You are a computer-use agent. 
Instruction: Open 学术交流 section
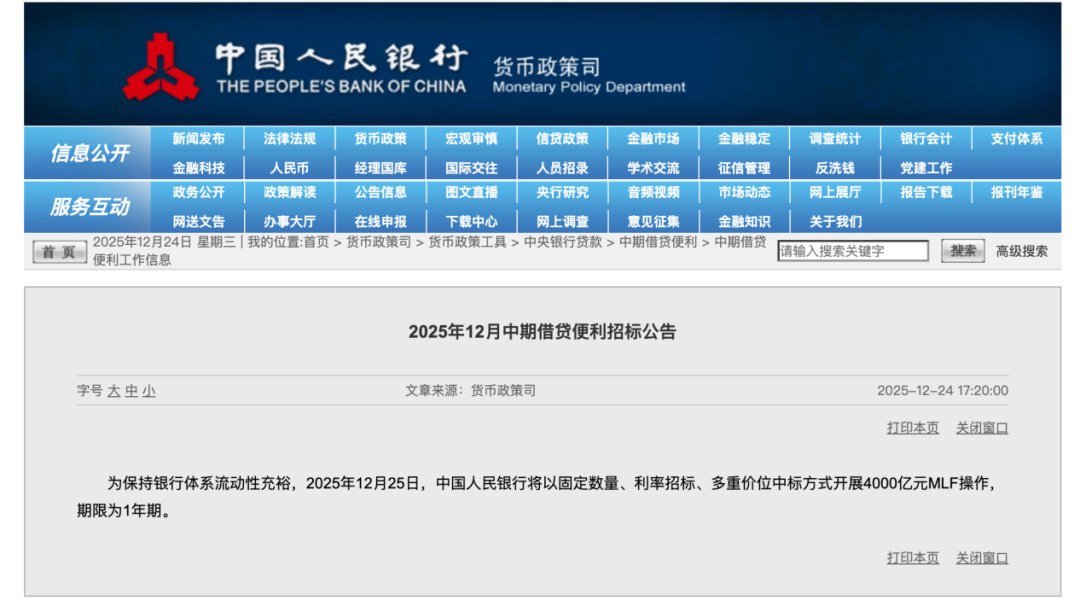[653, 168]
